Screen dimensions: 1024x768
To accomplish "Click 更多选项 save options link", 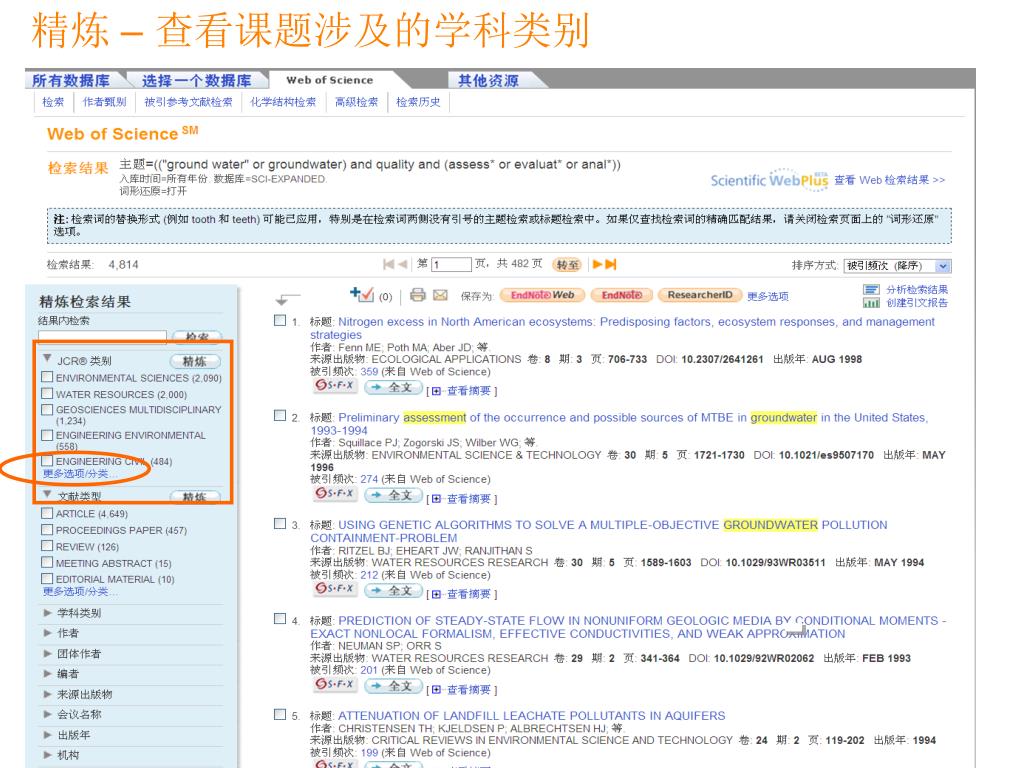I will tap(767, 296).
